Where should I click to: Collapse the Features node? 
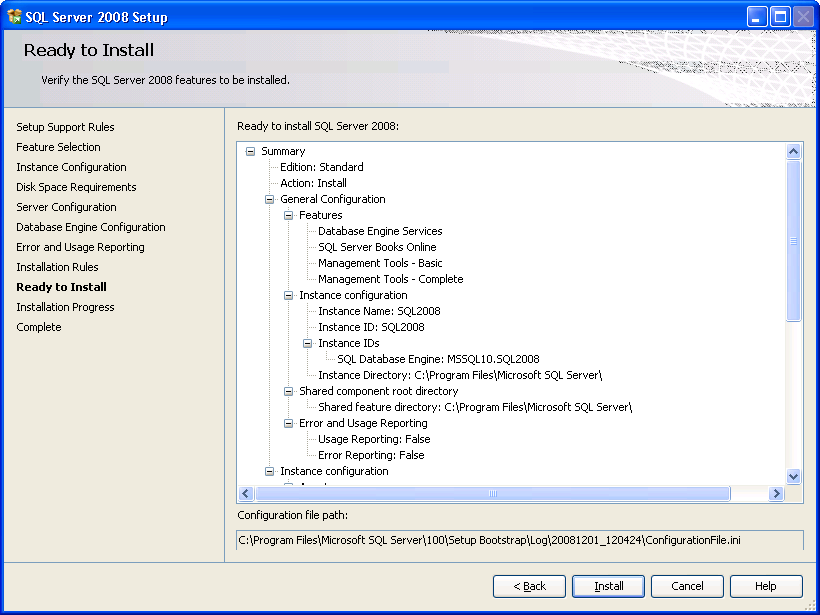pyautogui.click(x=288, y=215)
